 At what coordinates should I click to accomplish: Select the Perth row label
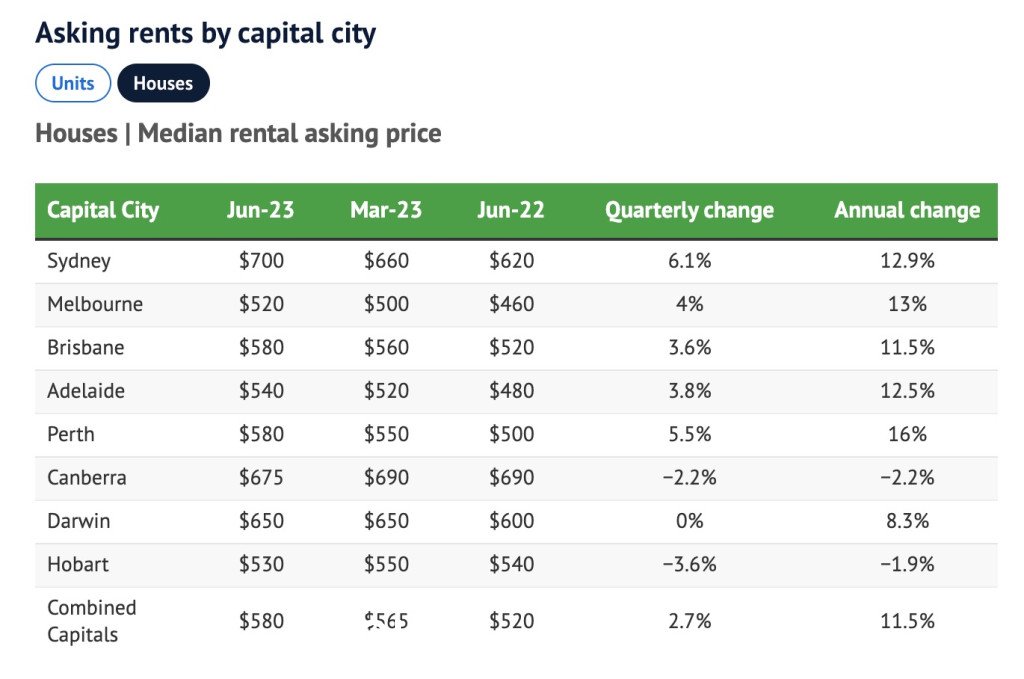pos(71,434)
